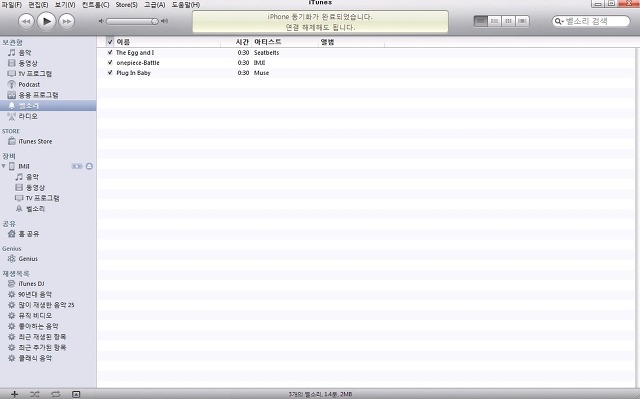The height and width of the screenshot is (399, 640).
Task: Open the search magnifier dropdown
Action: 558,21
